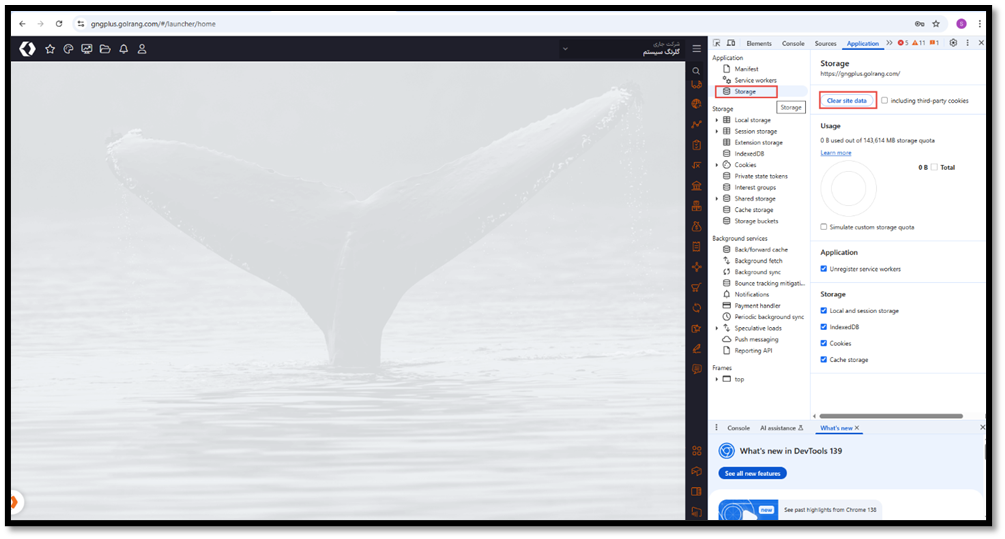Click the horizontal scrollbar in the Storage pane
1005x539 pixels.
890,416
